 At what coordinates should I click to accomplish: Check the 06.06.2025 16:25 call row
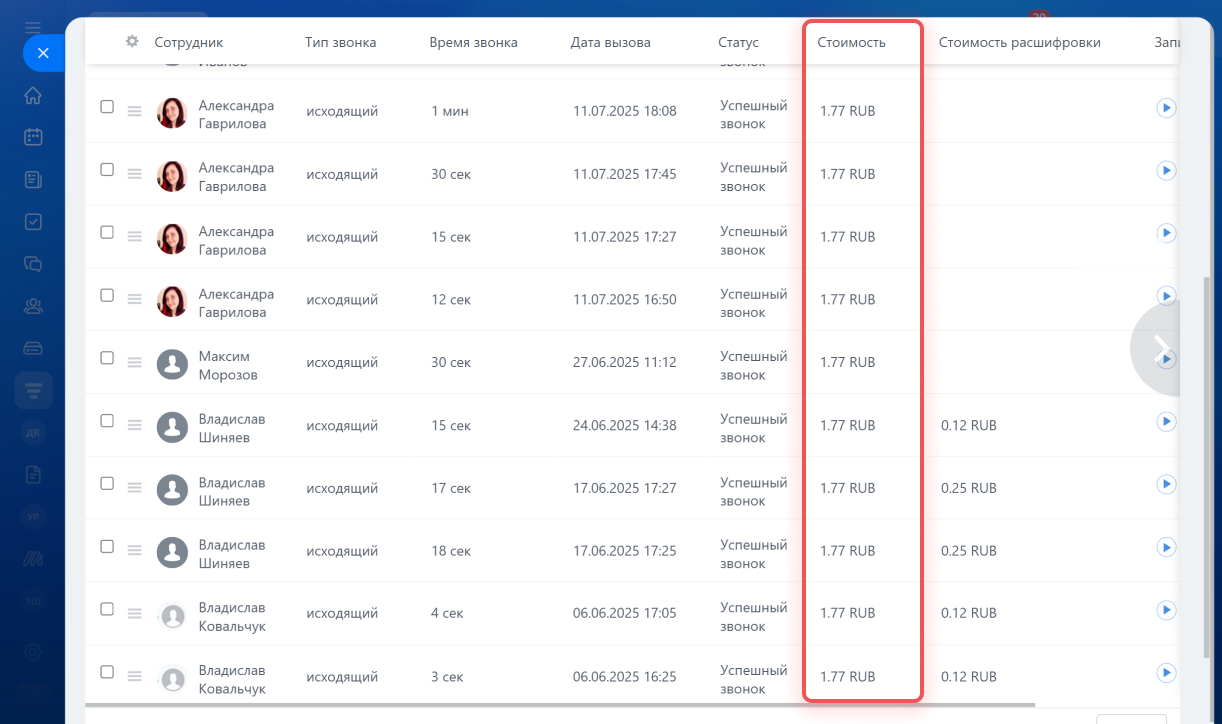tap(107, 672)
